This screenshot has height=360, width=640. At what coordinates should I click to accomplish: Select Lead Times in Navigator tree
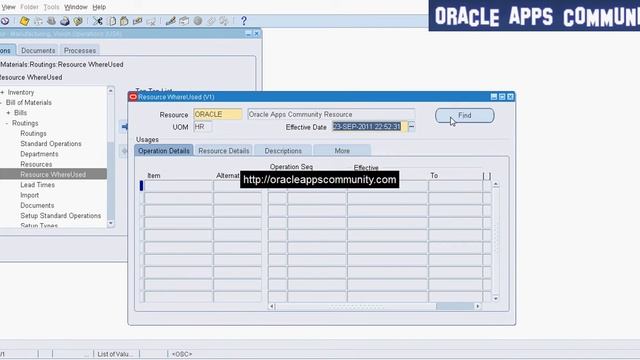(38, 185)
